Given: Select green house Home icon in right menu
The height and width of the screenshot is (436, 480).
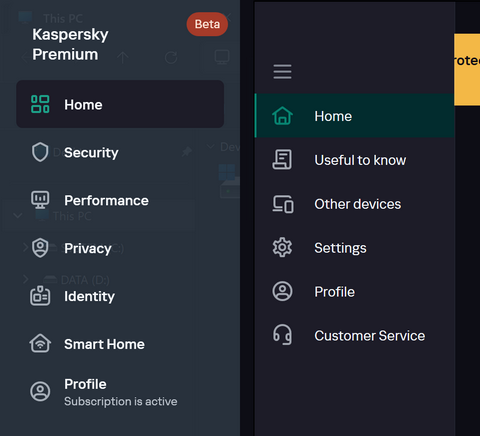Looking at the screenshot, I should click(282, 116).
